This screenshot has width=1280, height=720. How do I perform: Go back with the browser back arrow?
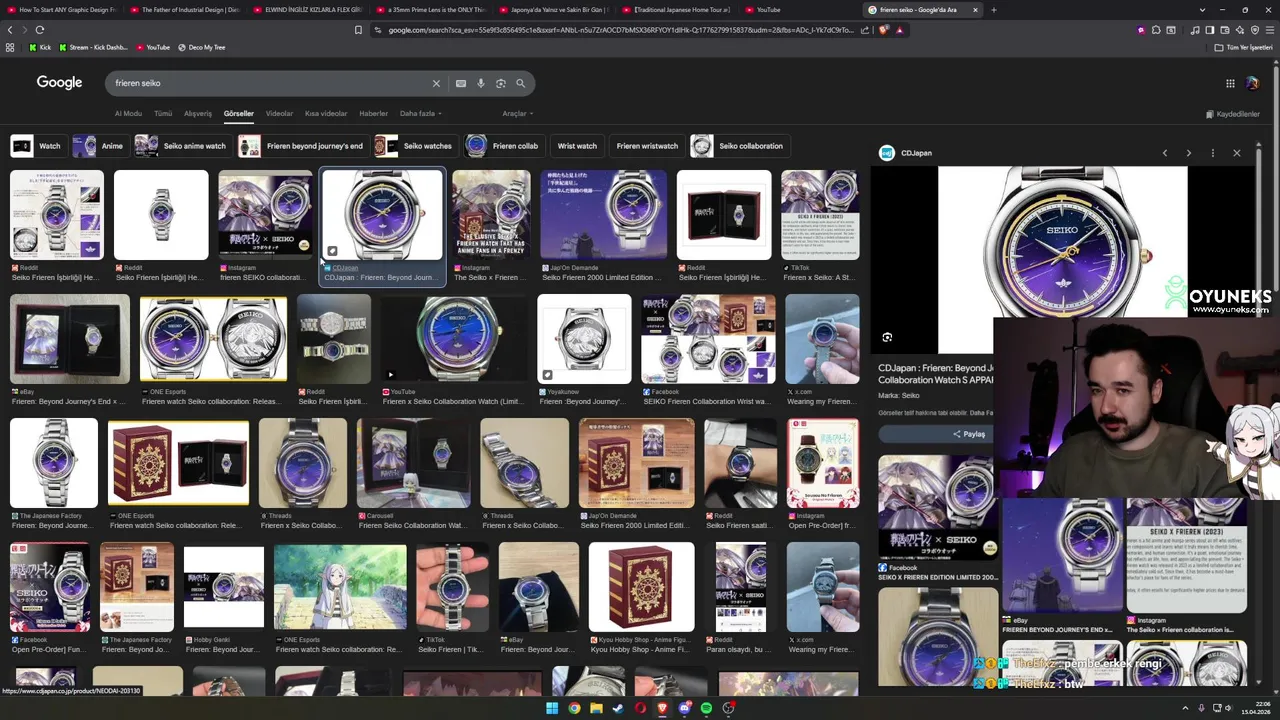coord(10,30)
